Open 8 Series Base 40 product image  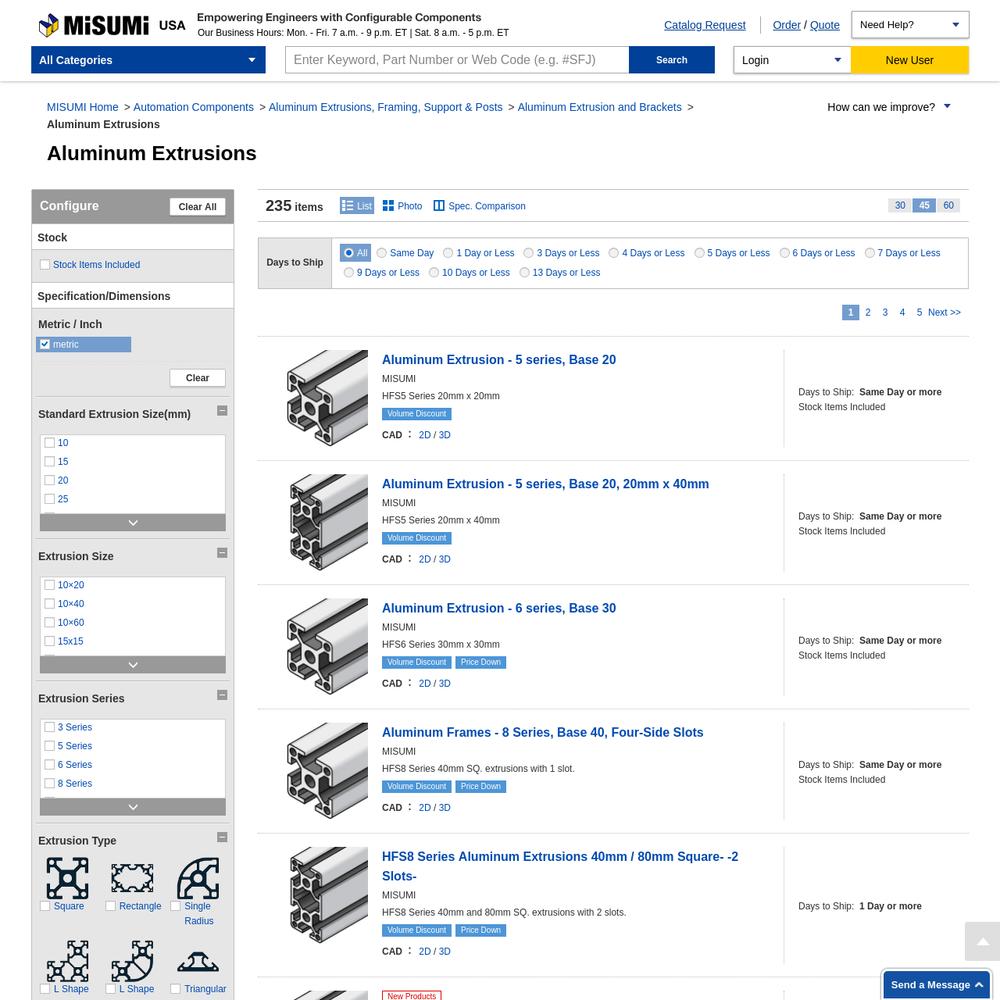coord(327,770)
